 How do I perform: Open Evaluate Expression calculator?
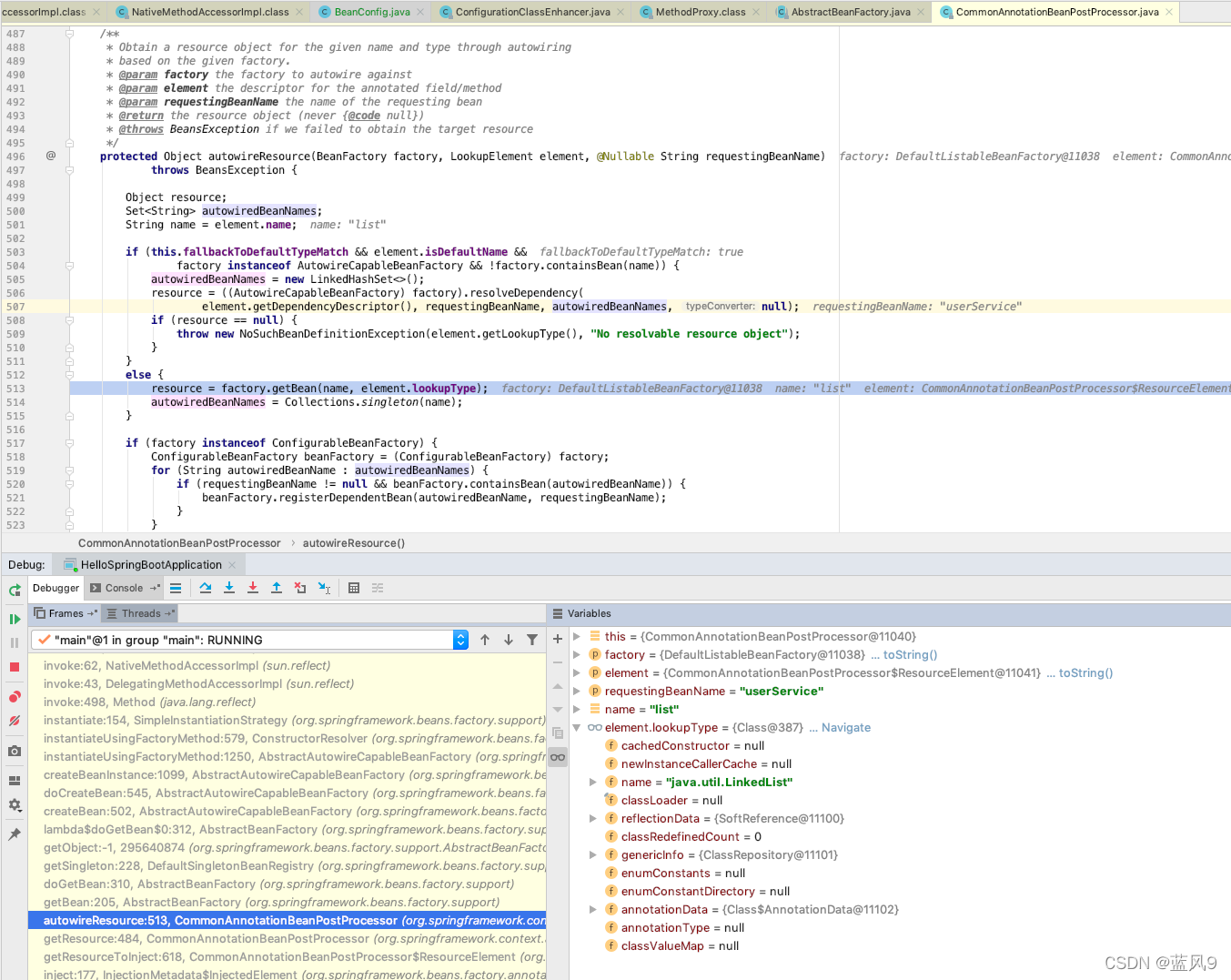coord(354,588)
